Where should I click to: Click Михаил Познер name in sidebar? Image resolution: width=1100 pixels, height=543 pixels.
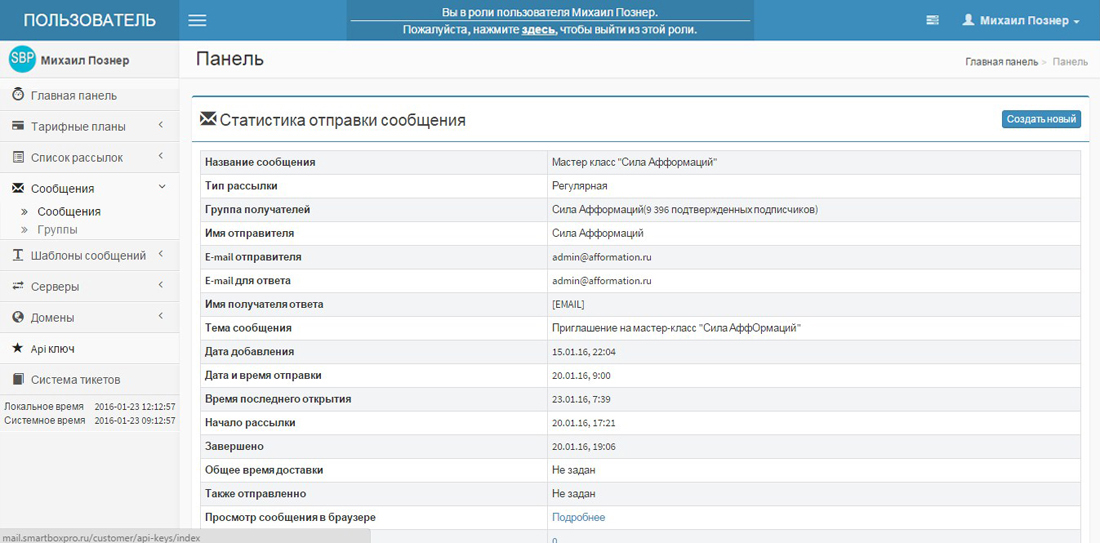[x=85, y=60]
